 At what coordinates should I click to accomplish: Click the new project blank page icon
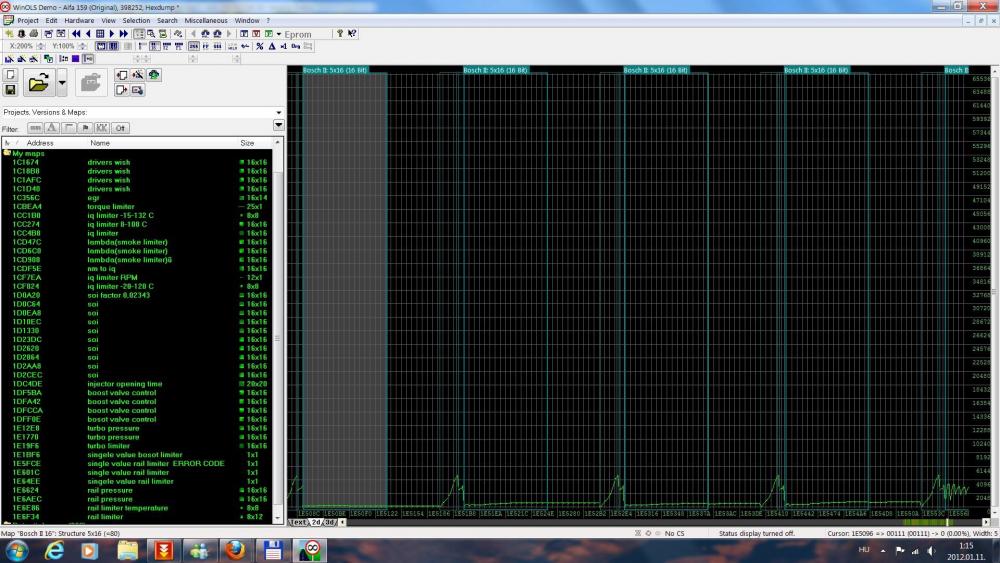coord(11,75)
